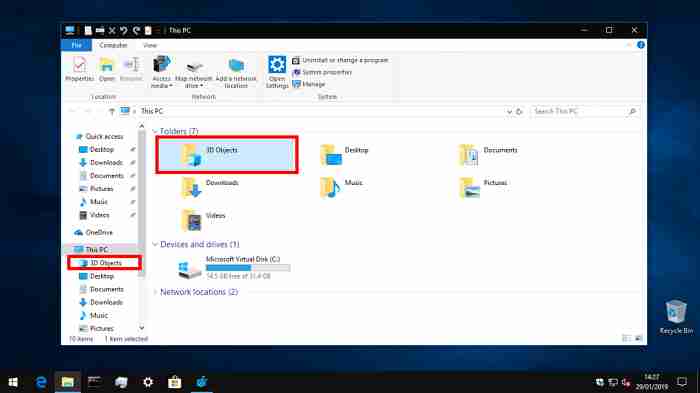Click the Redo arrow in the title bar
The width and height of the screenshot is (700, 393).
coord(136,30)
